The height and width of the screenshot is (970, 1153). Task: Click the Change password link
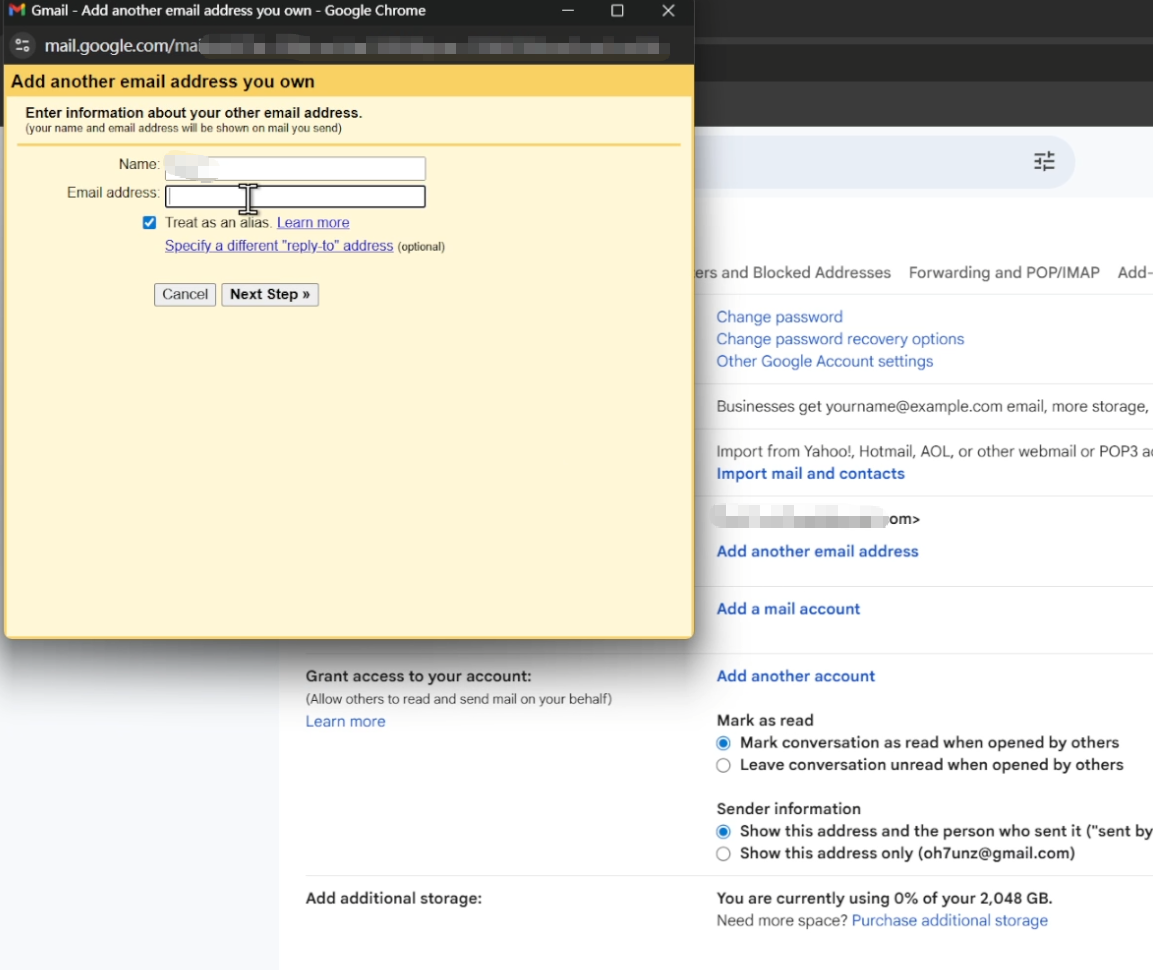pos(779,317)
